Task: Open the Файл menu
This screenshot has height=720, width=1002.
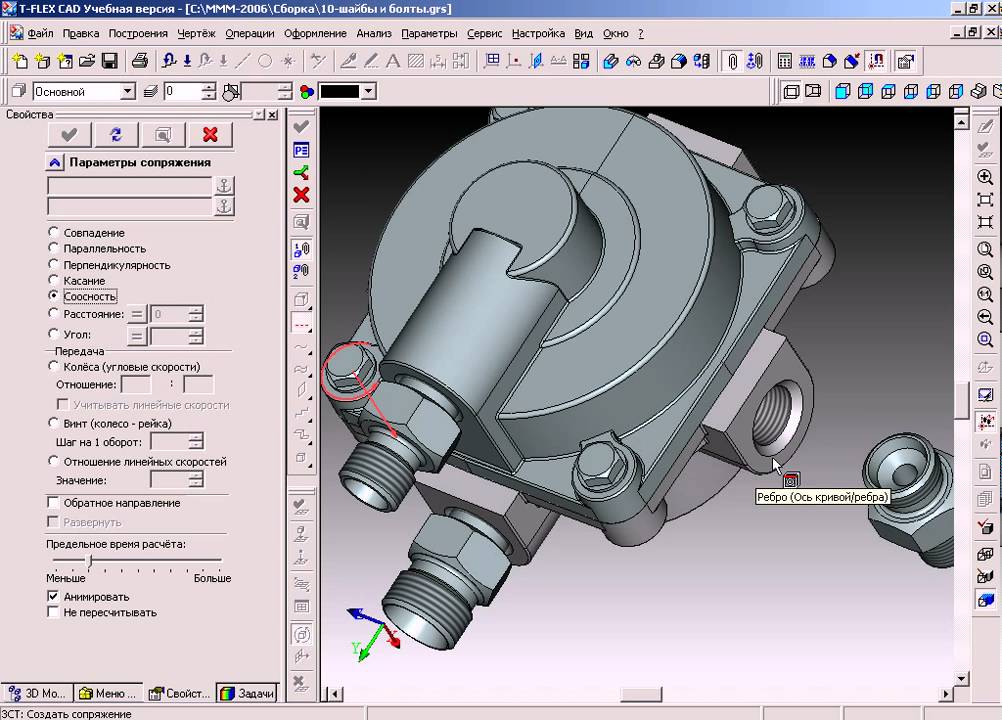Action: click(x=40, y=33)
